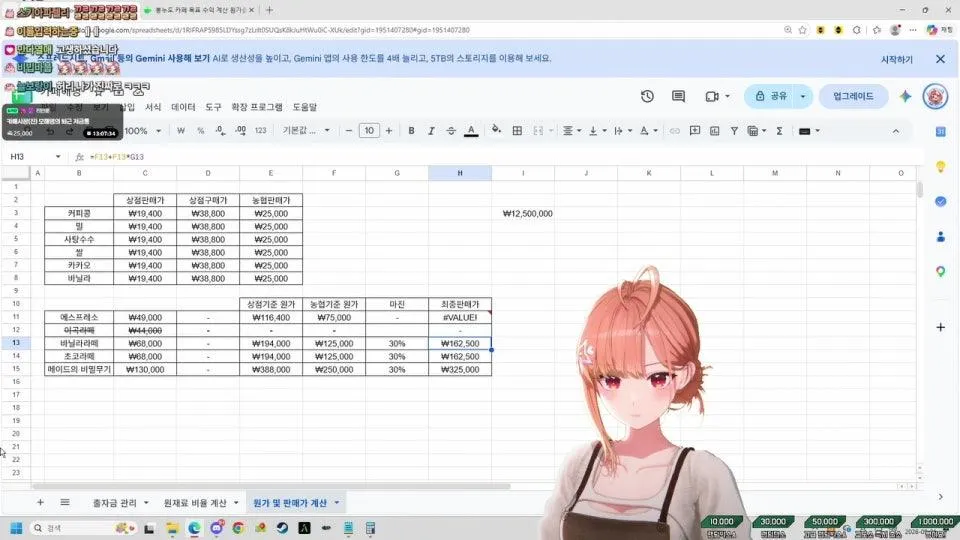Click the font size field showing 10

[x=369, y=131]
